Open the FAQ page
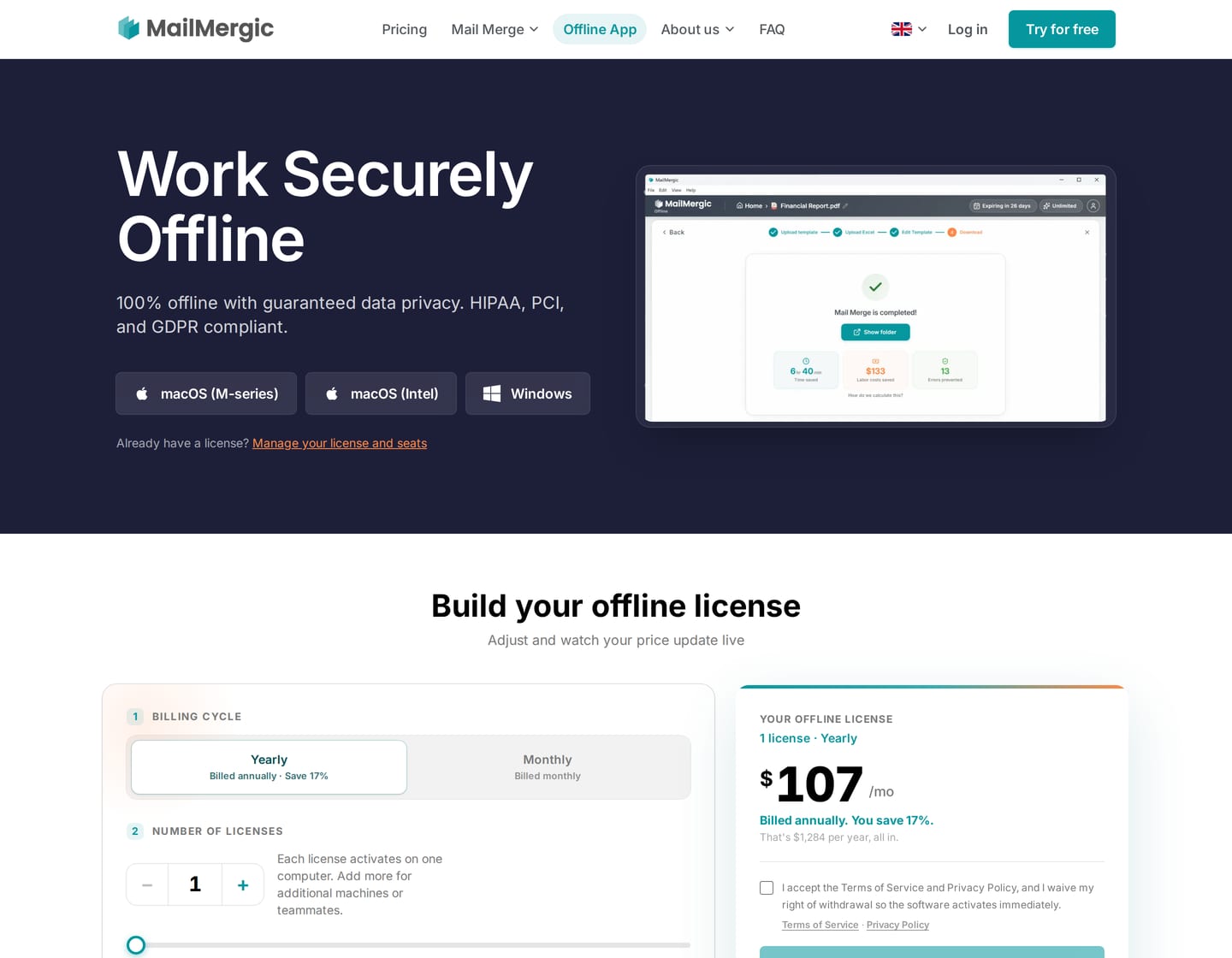The image size is (1232, 958). pyautogui.click(x=772, y=29)
